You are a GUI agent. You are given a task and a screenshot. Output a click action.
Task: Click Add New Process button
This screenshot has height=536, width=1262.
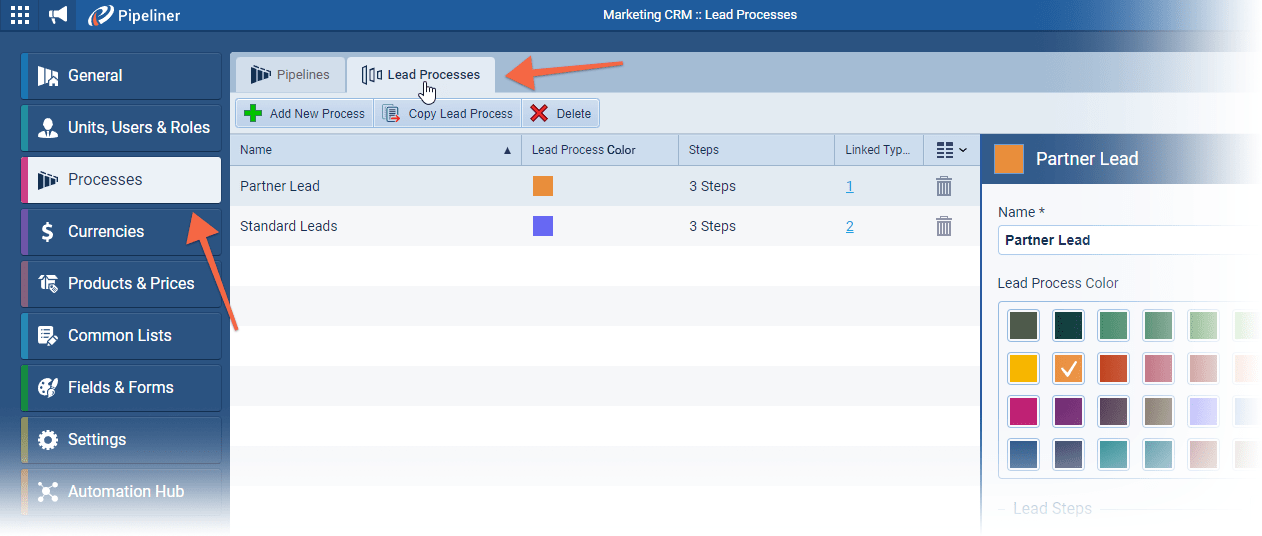pos(305,113)
